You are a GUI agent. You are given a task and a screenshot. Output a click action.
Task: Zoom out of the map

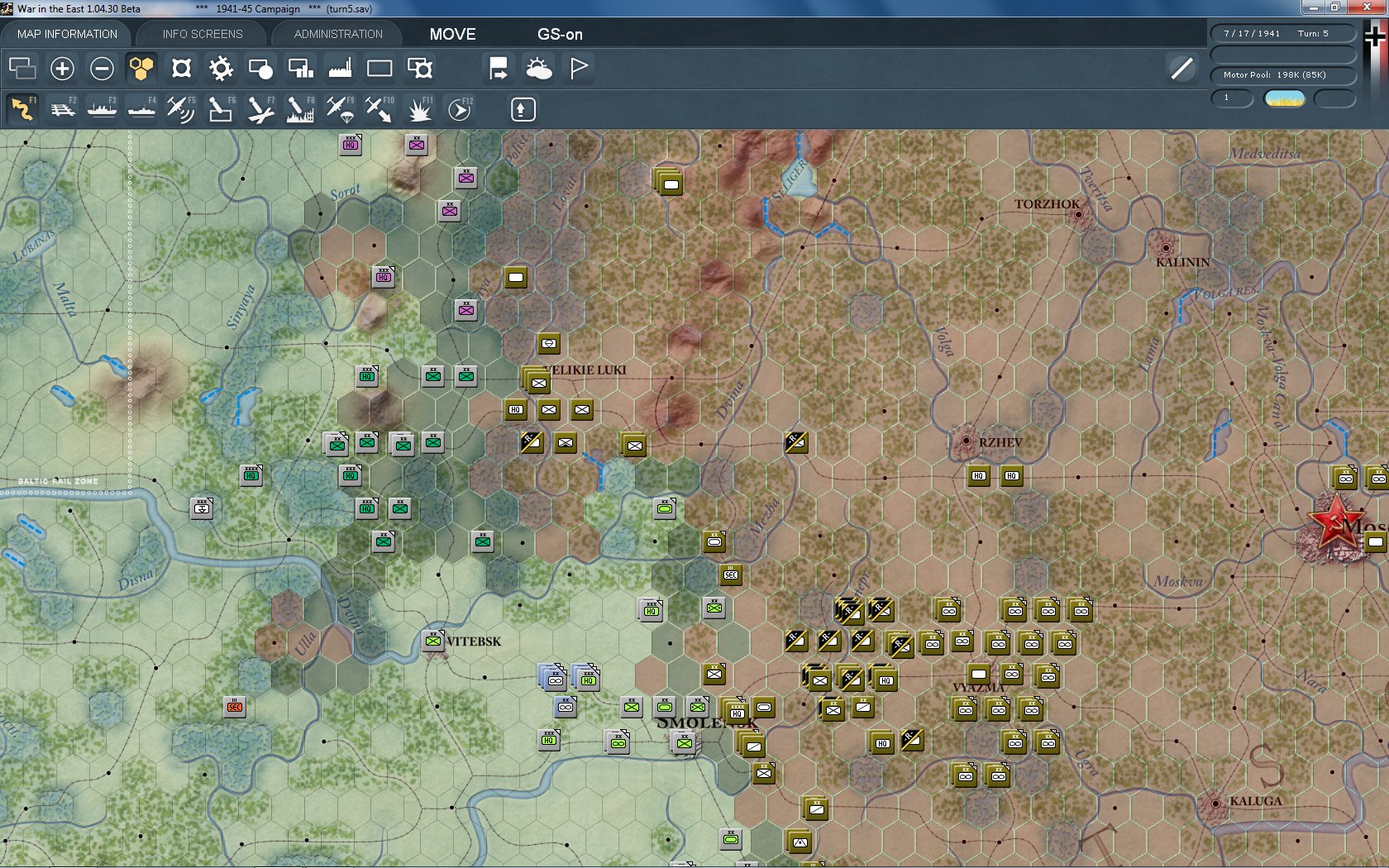pos(102,68)
